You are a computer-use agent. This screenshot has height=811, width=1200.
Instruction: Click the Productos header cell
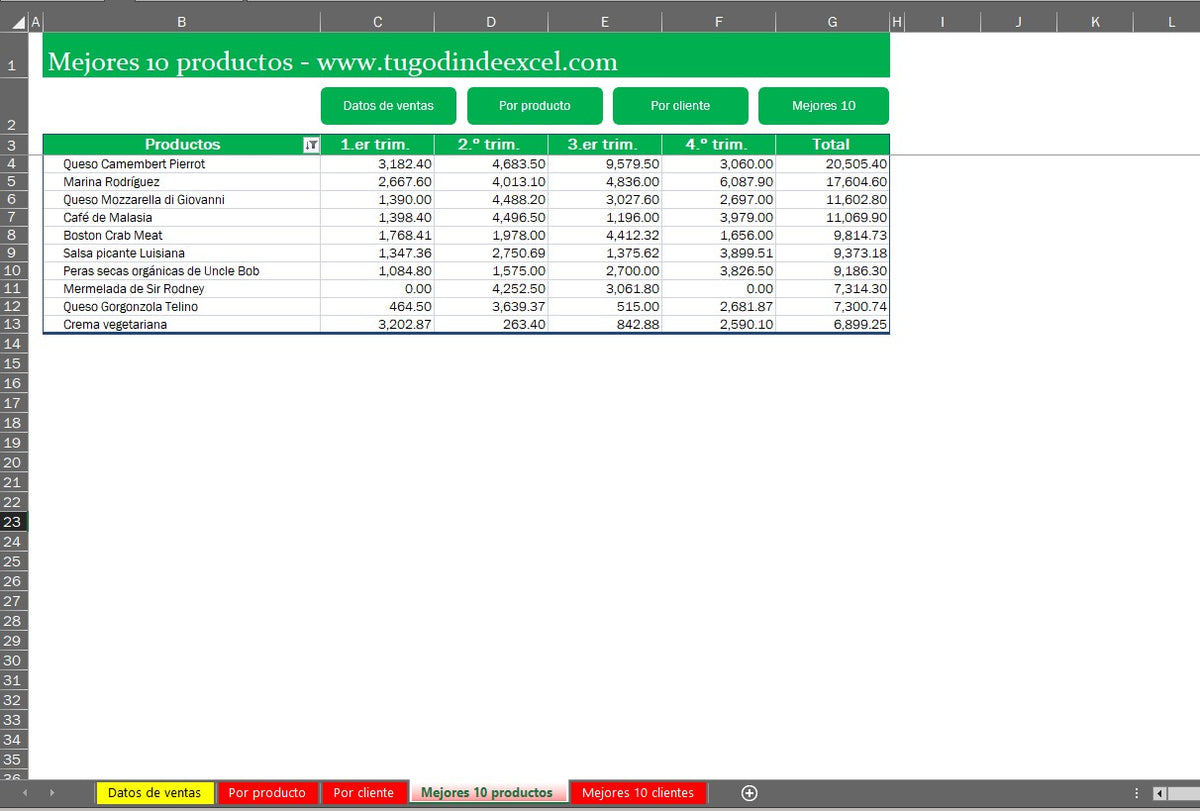181,144
